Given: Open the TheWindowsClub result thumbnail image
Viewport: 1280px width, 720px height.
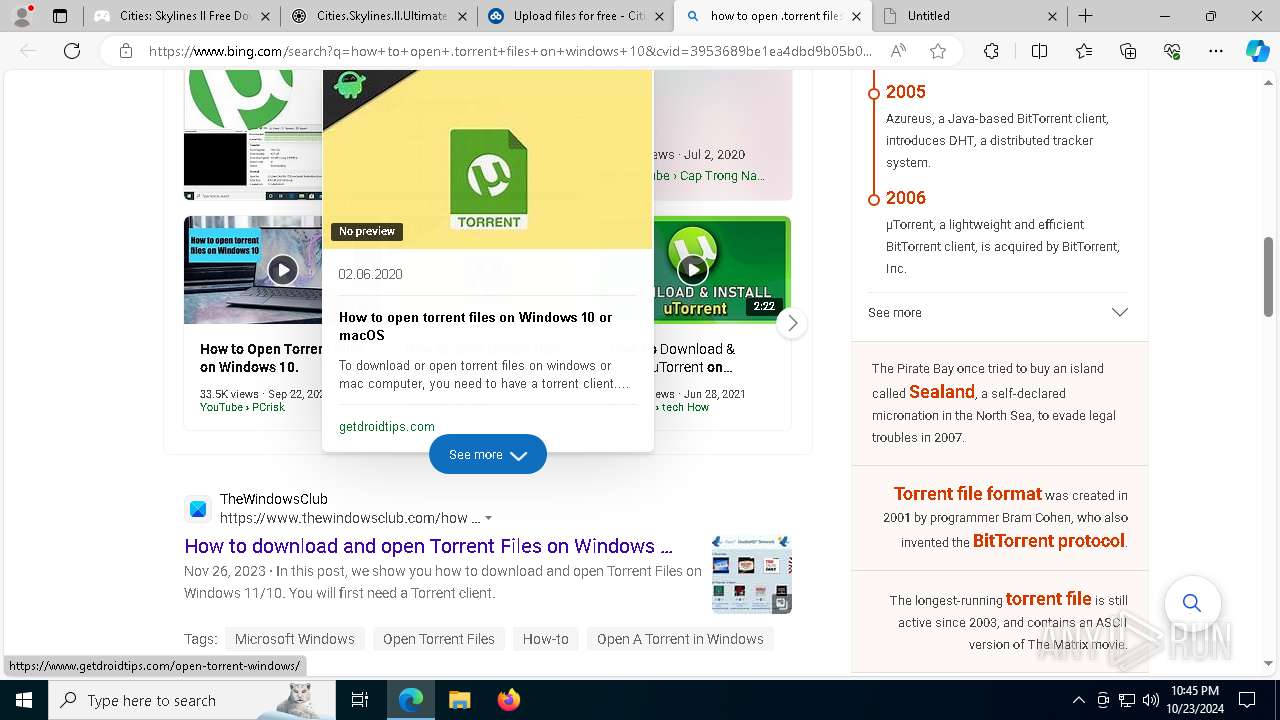Looking at the screenshot, I should 752,573.
